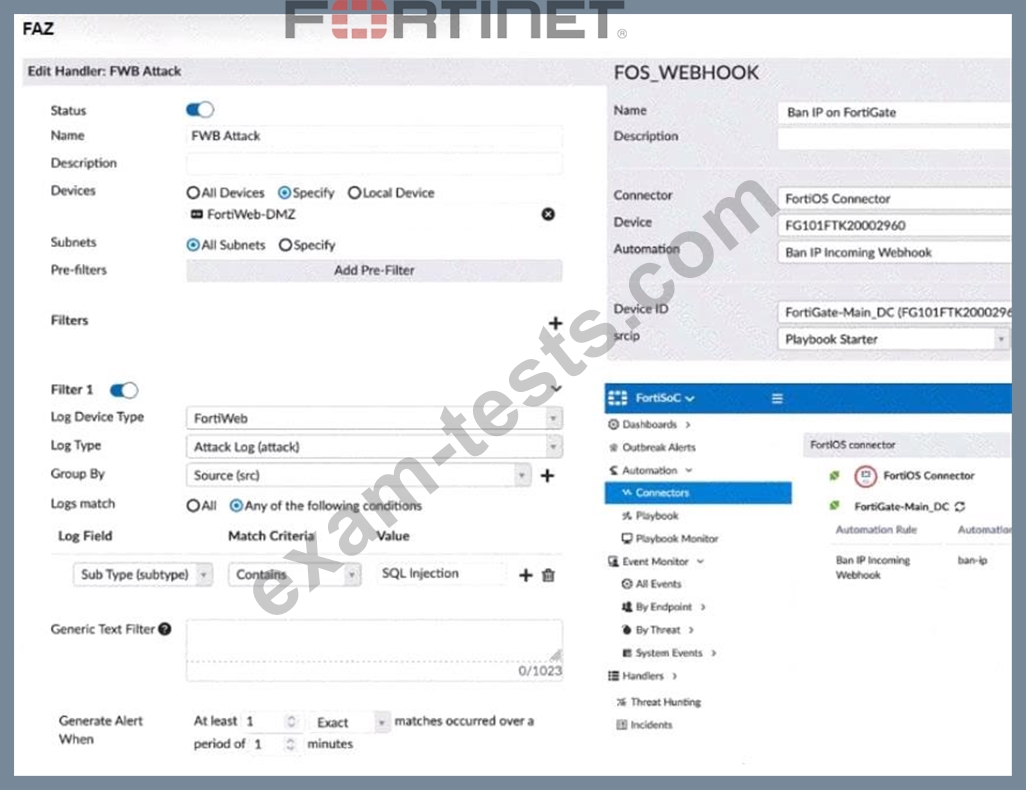Add a new log match condition row
The height and width of the screenshot is (790, 1026).
(525, 575)
